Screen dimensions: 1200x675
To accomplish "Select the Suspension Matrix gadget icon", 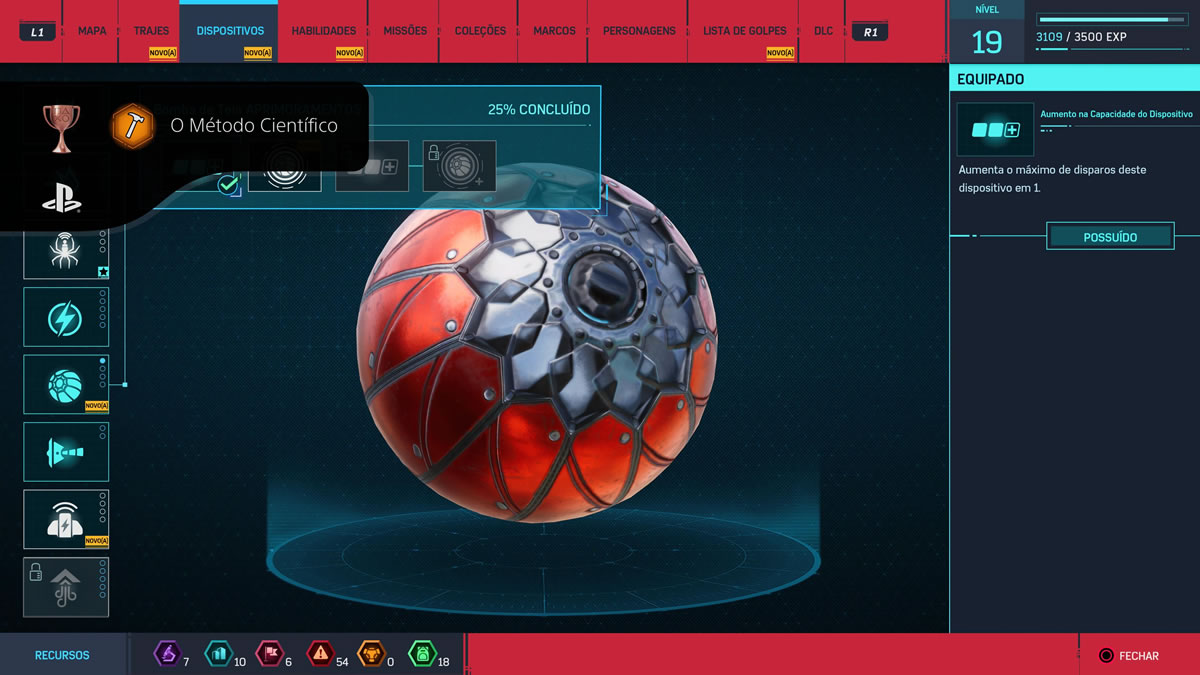I will [x=66, y=519].
